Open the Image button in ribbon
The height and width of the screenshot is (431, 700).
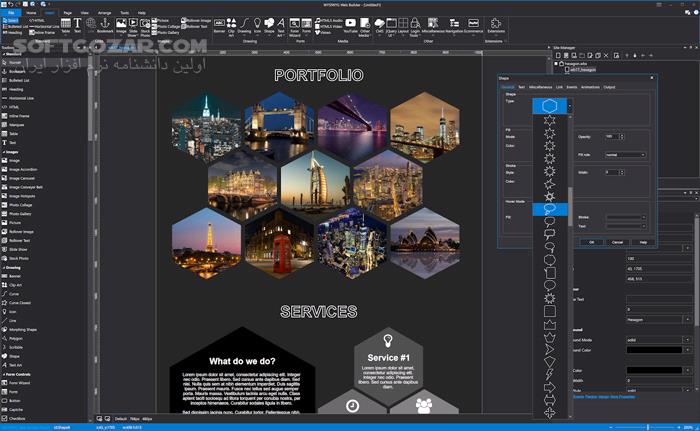click(x=121, y=26)
